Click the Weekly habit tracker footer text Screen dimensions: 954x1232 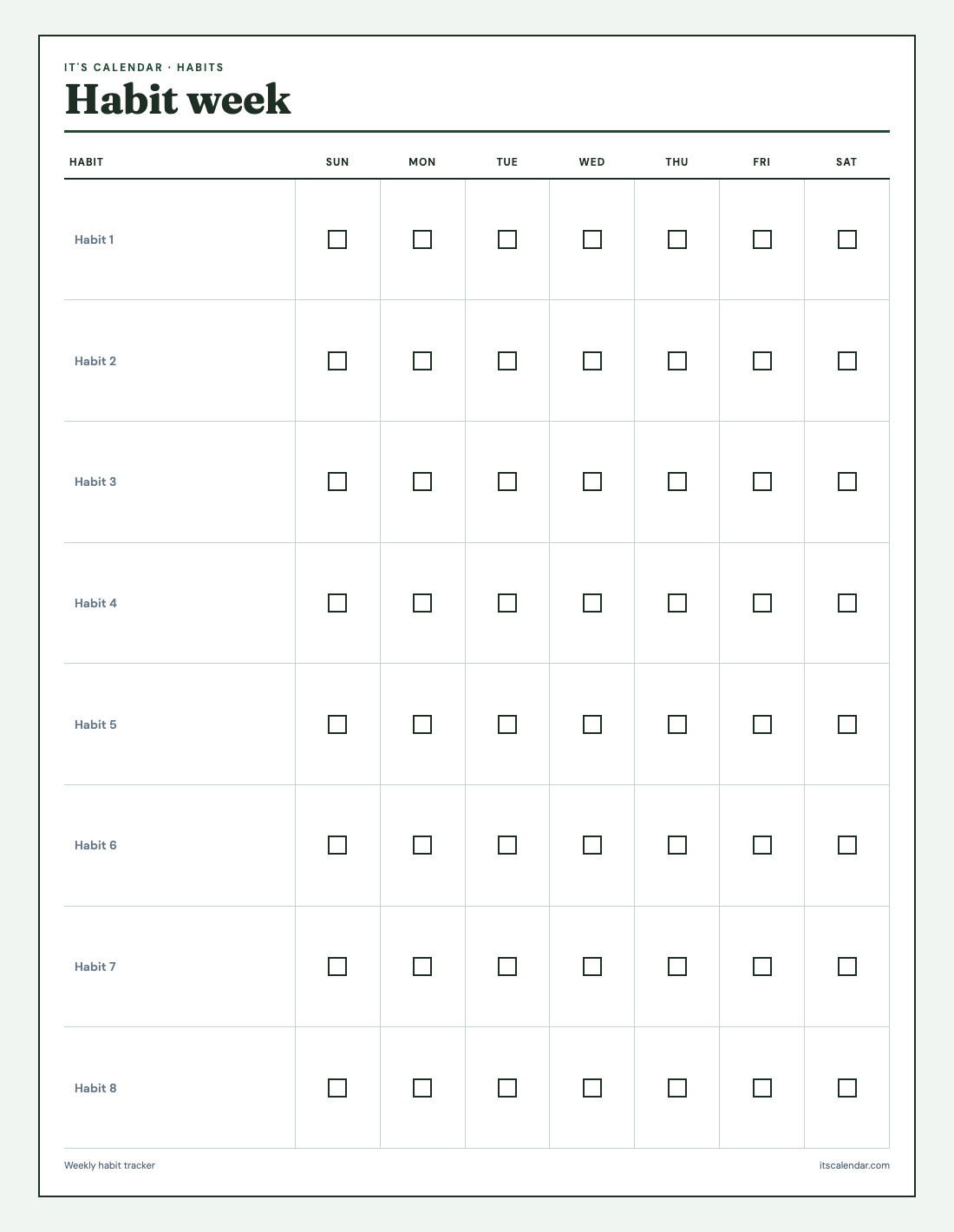(x=109, y=1165)
